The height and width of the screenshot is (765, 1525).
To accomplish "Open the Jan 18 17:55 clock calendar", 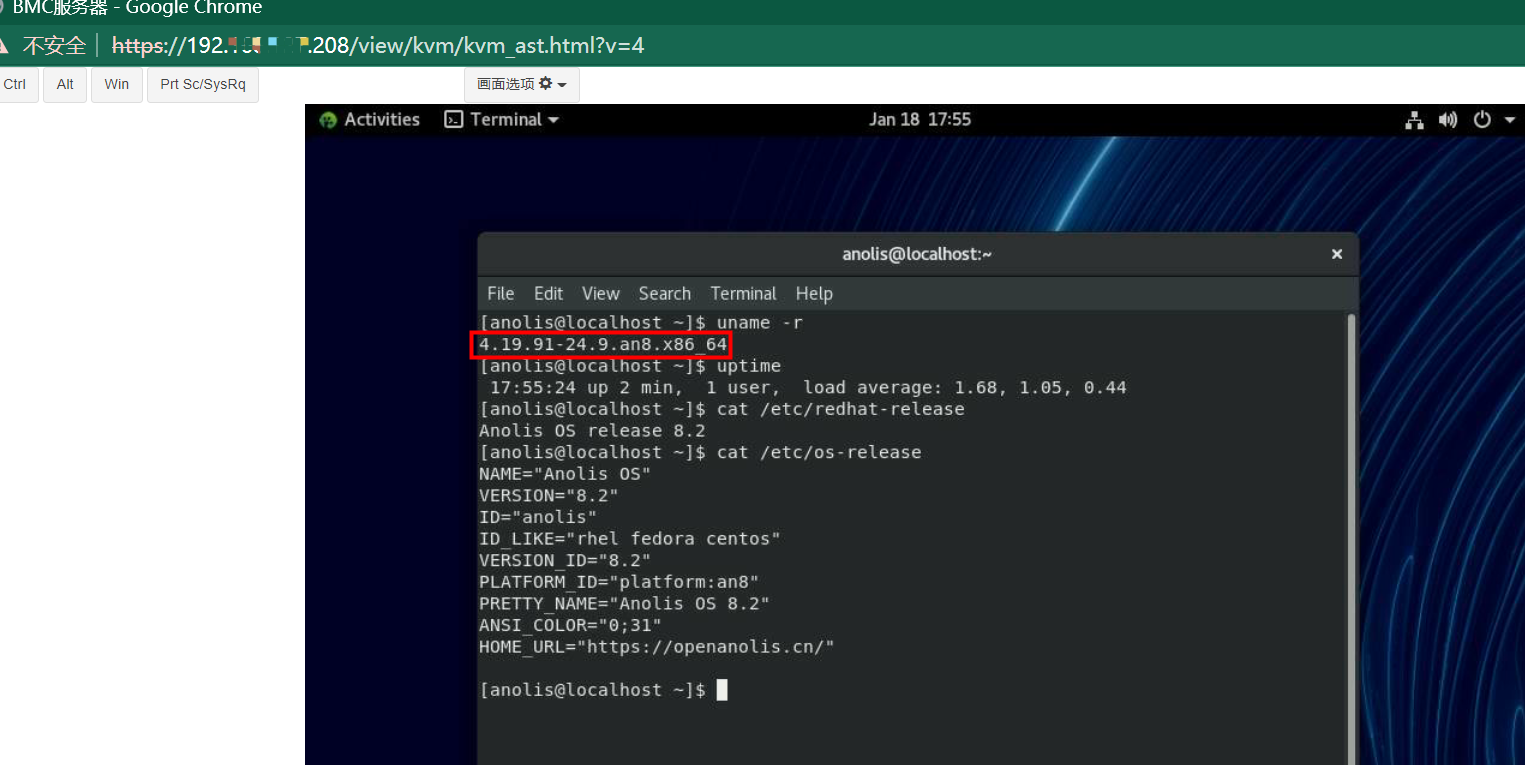I will pyautogui.click(x=919, y=120).
